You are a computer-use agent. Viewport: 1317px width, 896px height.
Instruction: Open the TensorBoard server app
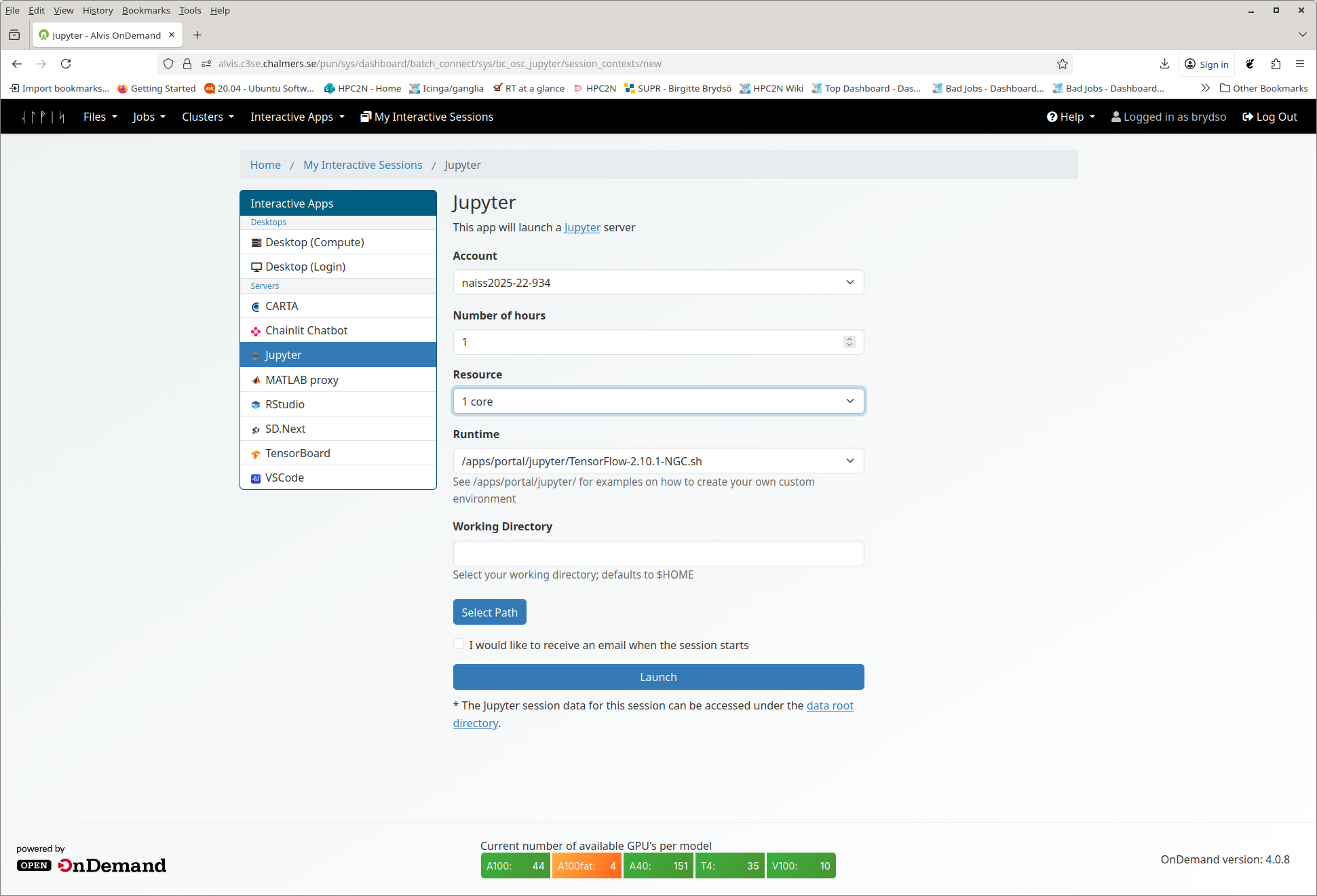[297, 453]
